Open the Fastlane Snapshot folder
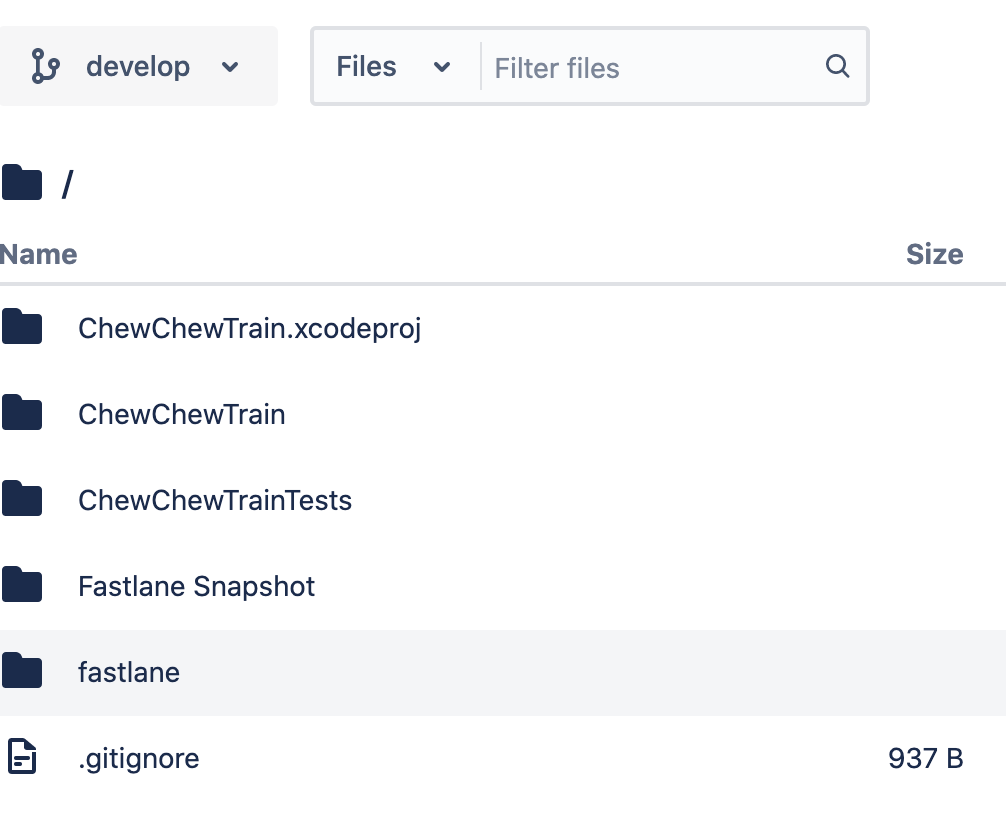This screenshot has height=818, width=1006. tap(196, 586)
